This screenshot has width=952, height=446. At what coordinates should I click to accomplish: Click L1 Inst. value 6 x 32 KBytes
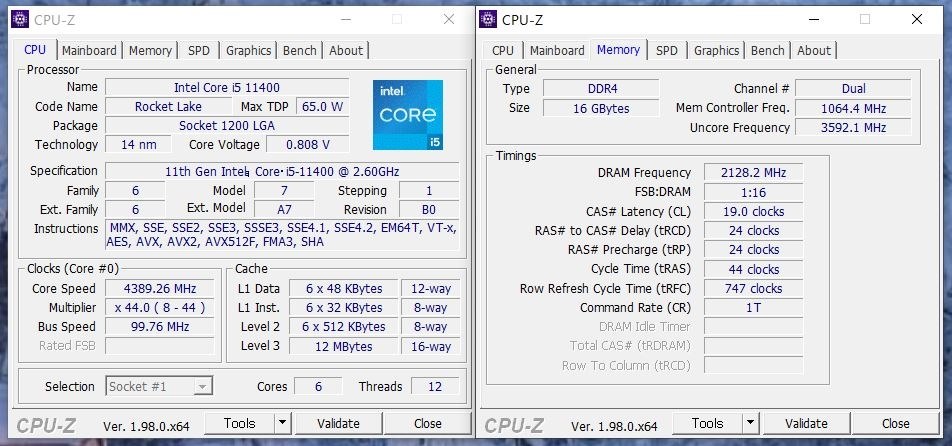[344, 308]
